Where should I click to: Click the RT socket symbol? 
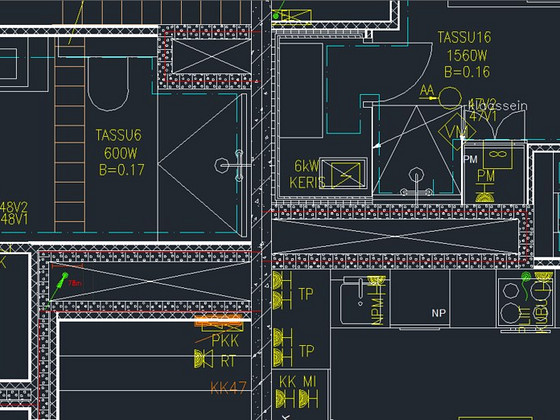point(204,359)
